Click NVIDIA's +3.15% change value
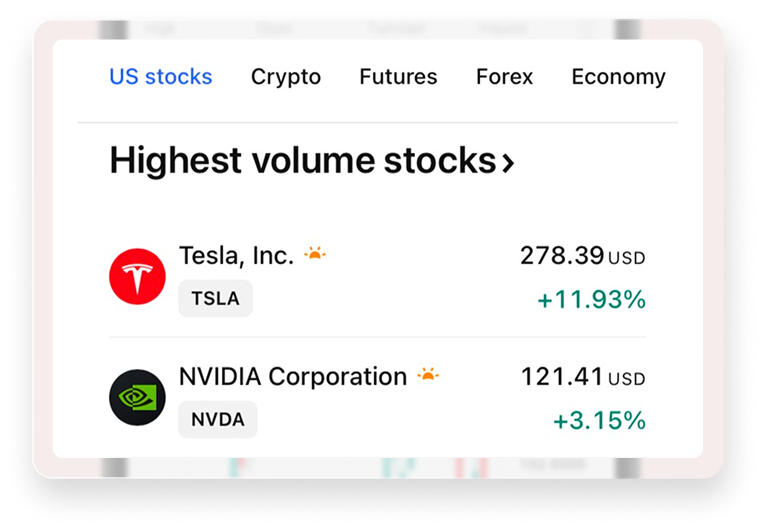Screen dimensions: 761x530 point(599,420)
